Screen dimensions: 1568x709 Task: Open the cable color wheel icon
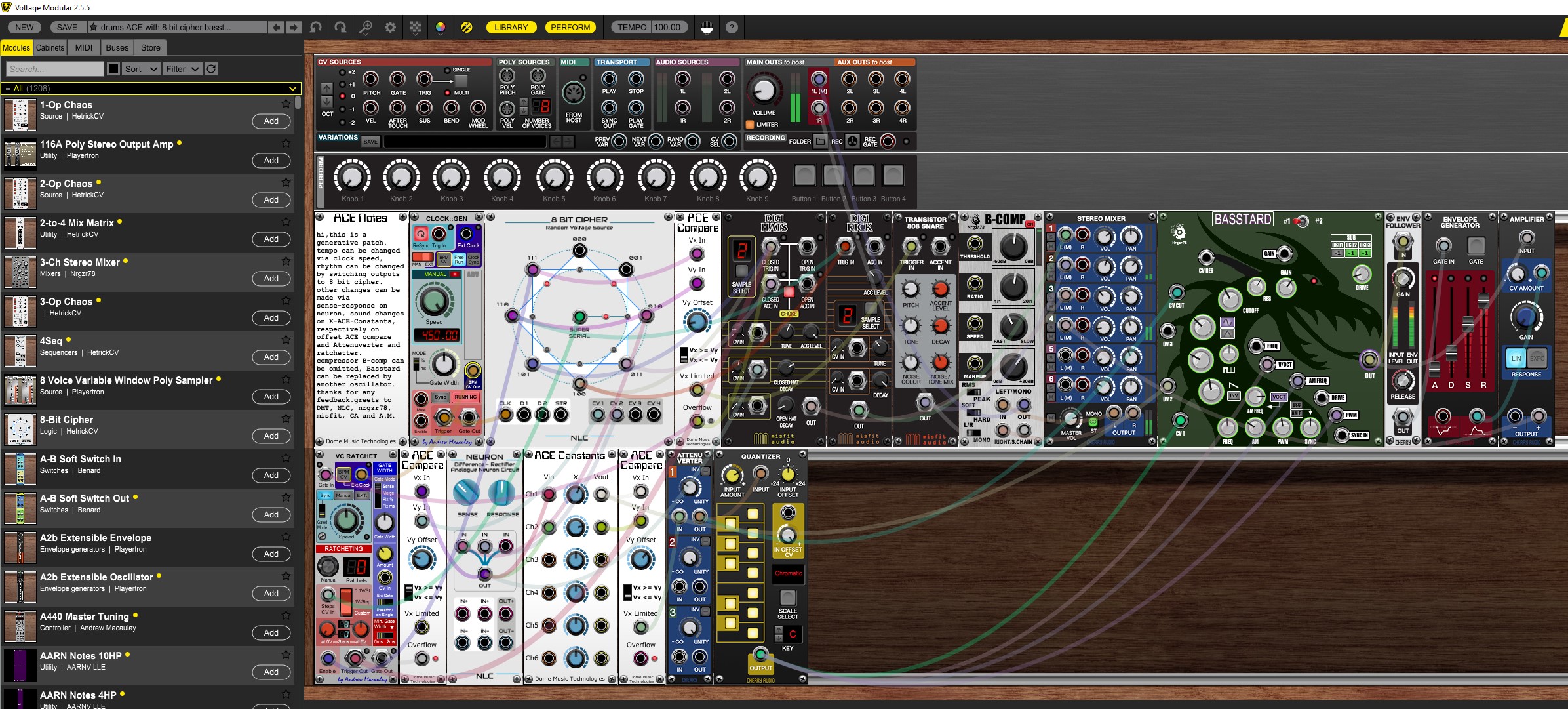441,28
